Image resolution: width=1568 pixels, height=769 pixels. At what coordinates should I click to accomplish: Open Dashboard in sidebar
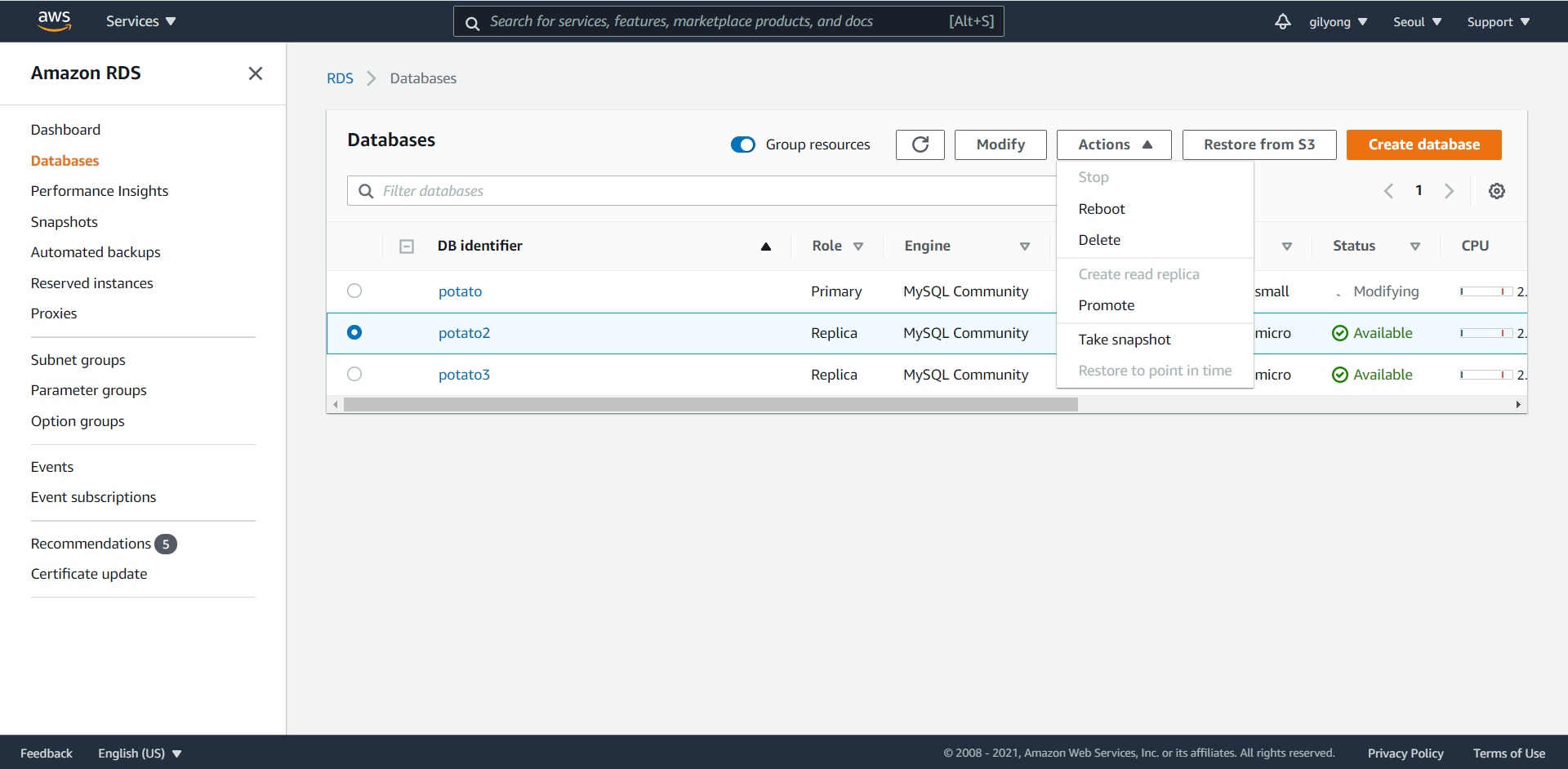[65, 130]
